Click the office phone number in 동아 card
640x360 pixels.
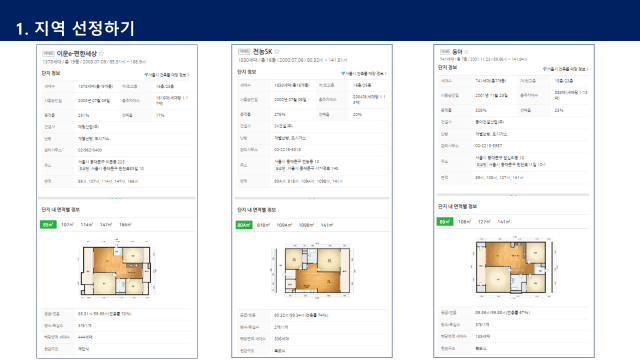pos(489,146)
